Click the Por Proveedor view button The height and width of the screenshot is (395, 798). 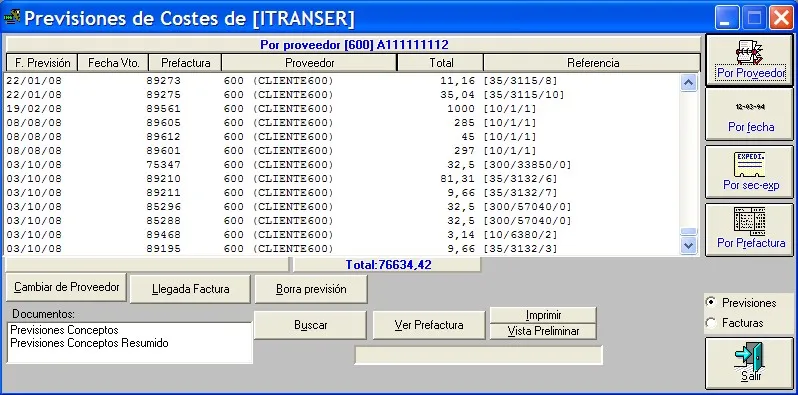pyautogui.click(x=749, y=60)
